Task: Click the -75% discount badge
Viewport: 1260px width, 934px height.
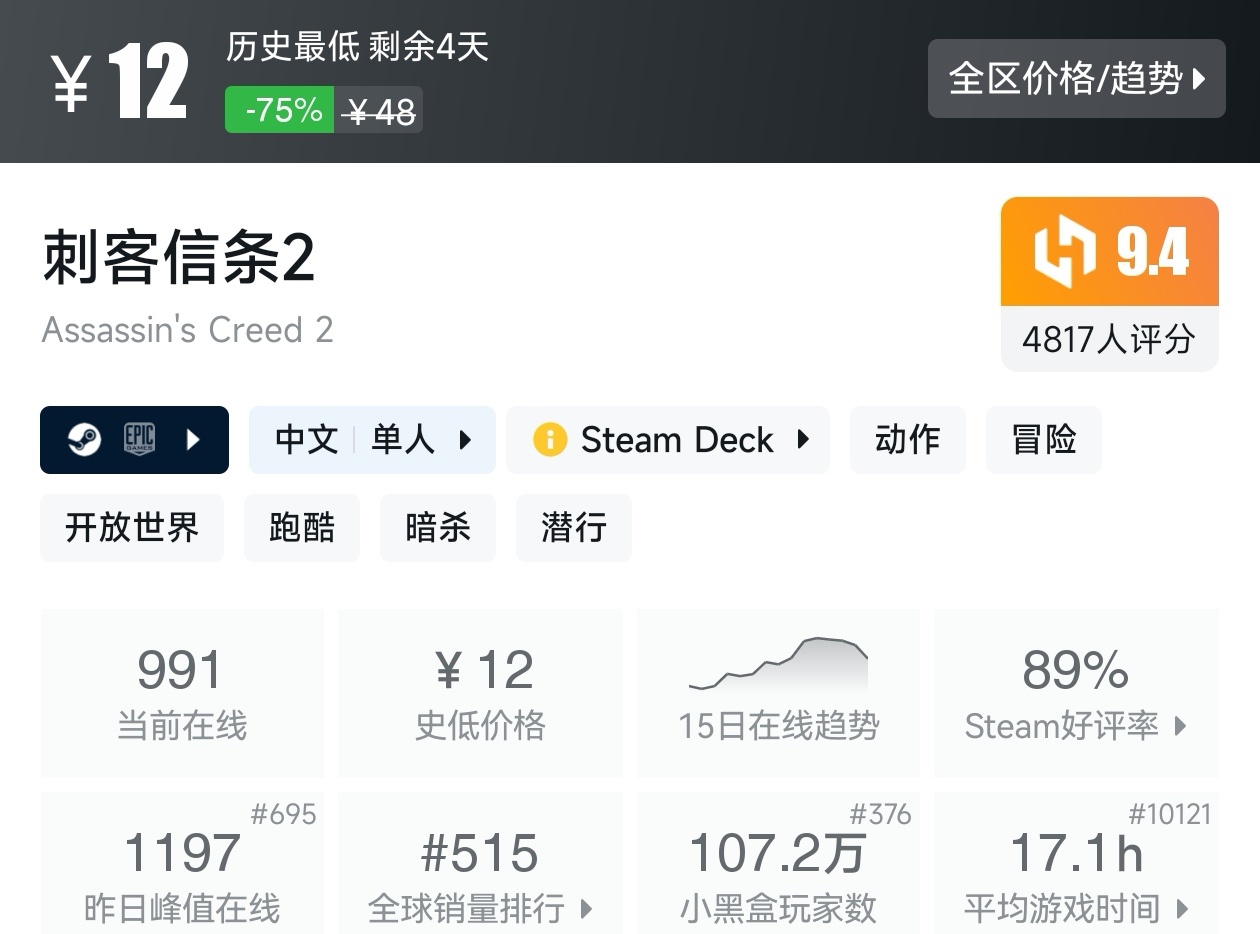Action: tap(279, 110)
